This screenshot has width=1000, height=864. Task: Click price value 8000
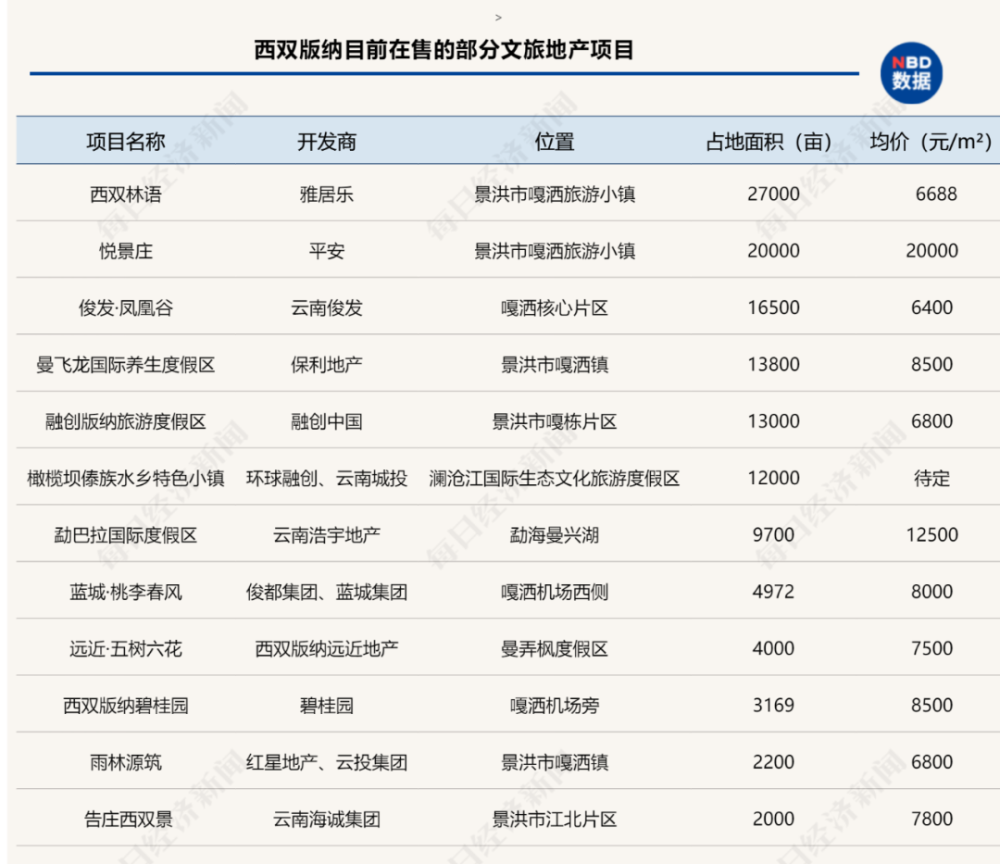click(932, 592)
